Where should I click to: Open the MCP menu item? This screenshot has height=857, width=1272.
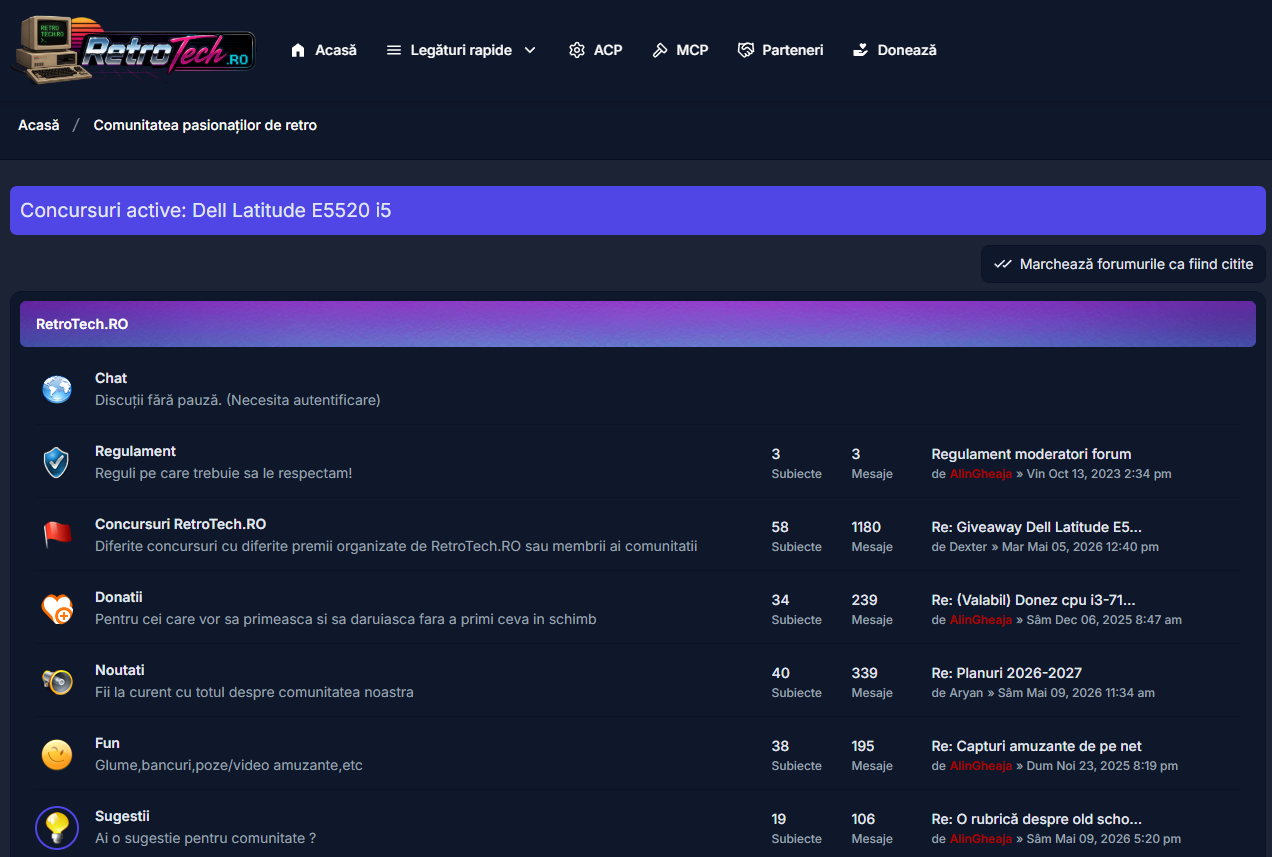[692, 50]
